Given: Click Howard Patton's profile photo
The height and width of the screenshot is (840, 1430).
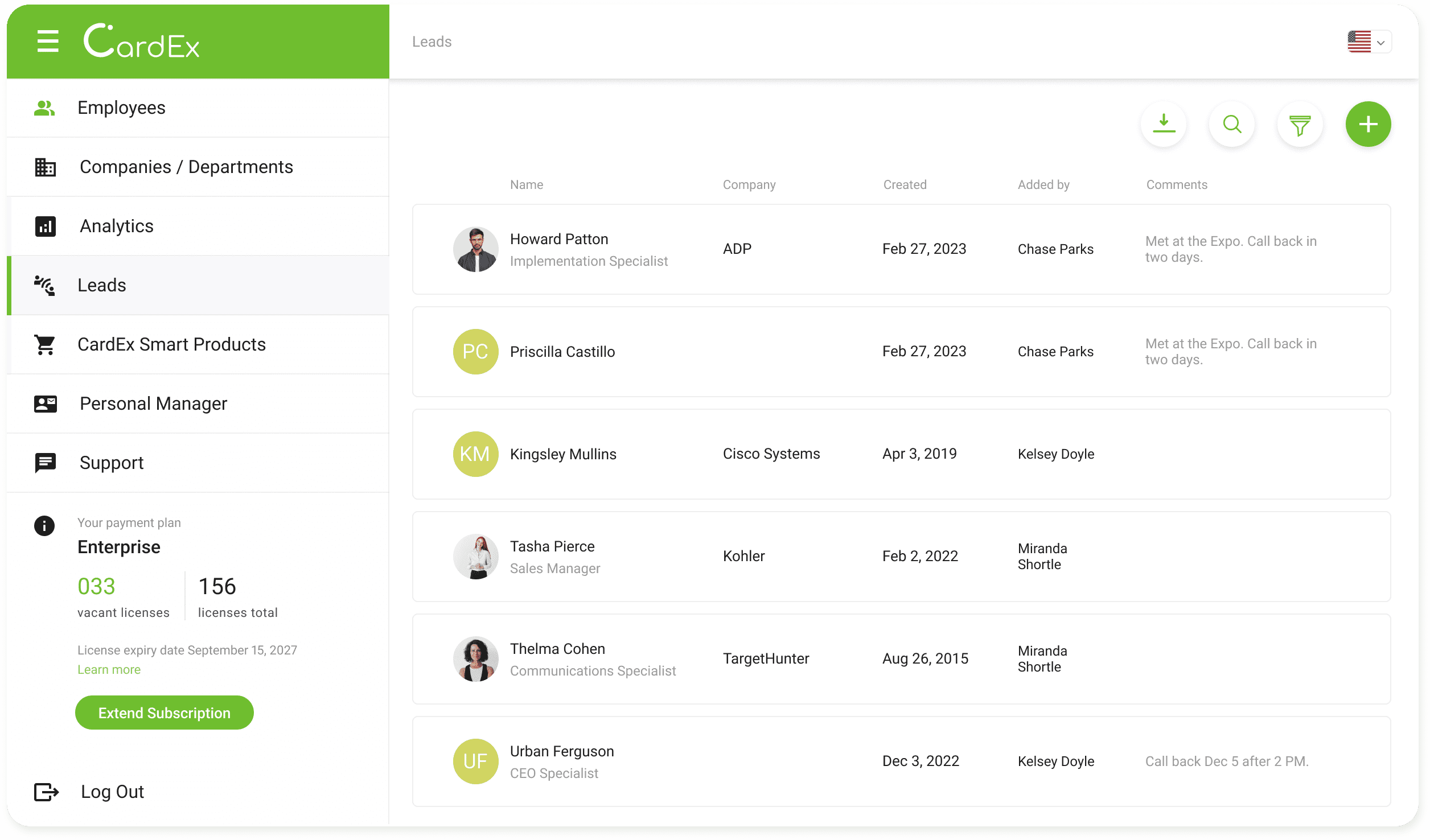Looking at the screenshot, I should (x=476, y=249).
